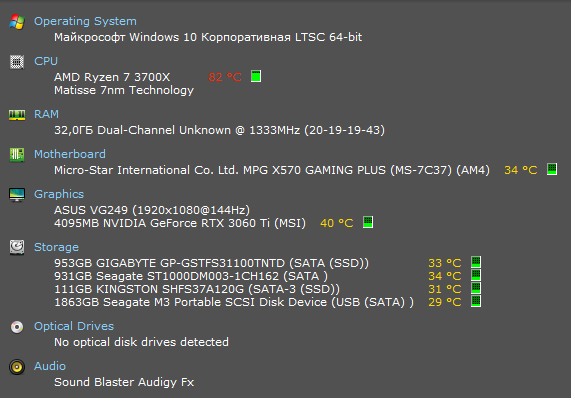
Task: Click the Operating System Windows flag icon
Action: click(17, 21)
